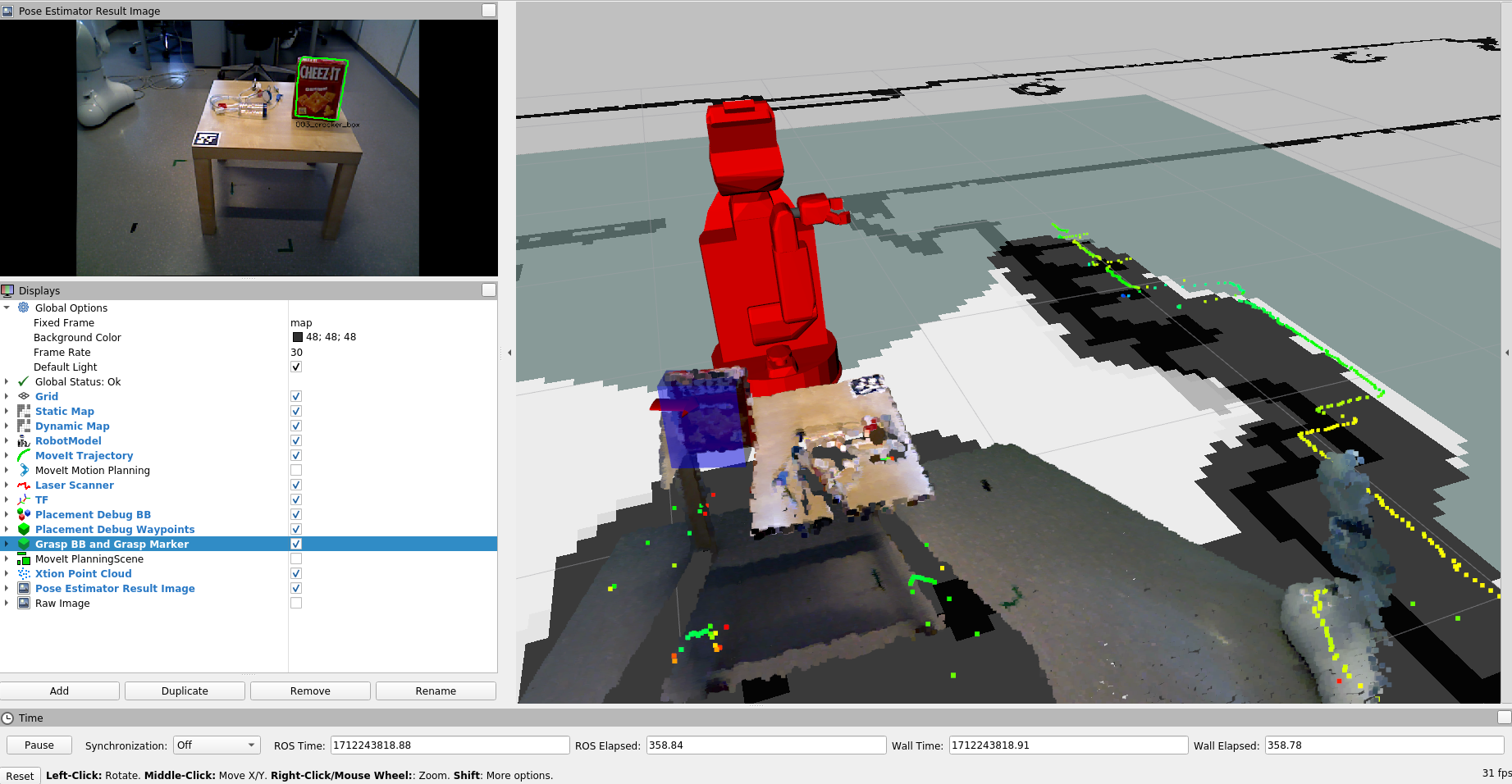Click the Add display button
The width and height of the screenshot is (1512, 784).
coord(60,691)
